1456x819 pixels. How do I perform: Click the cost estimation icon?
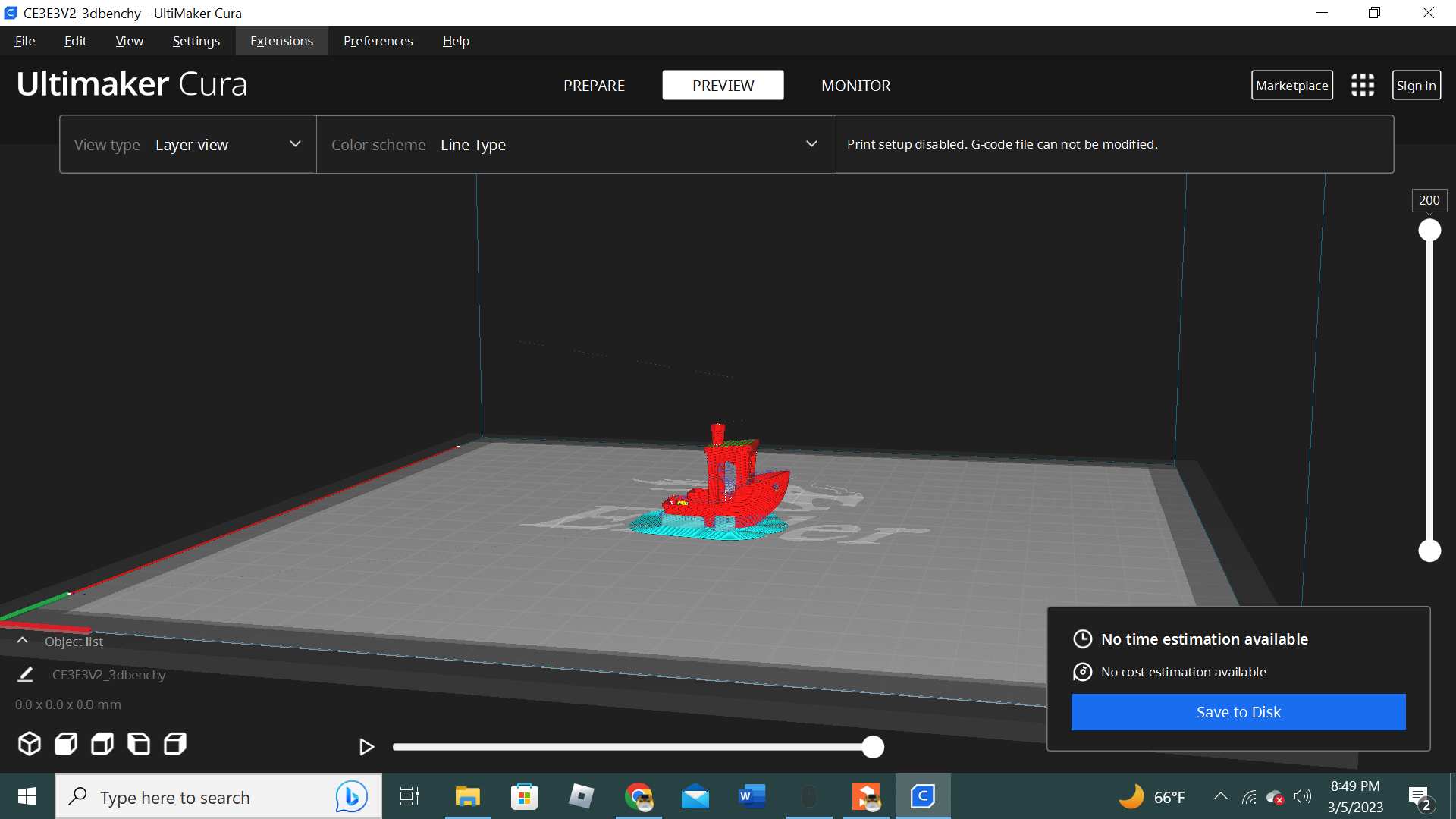tap(1083, 672)
